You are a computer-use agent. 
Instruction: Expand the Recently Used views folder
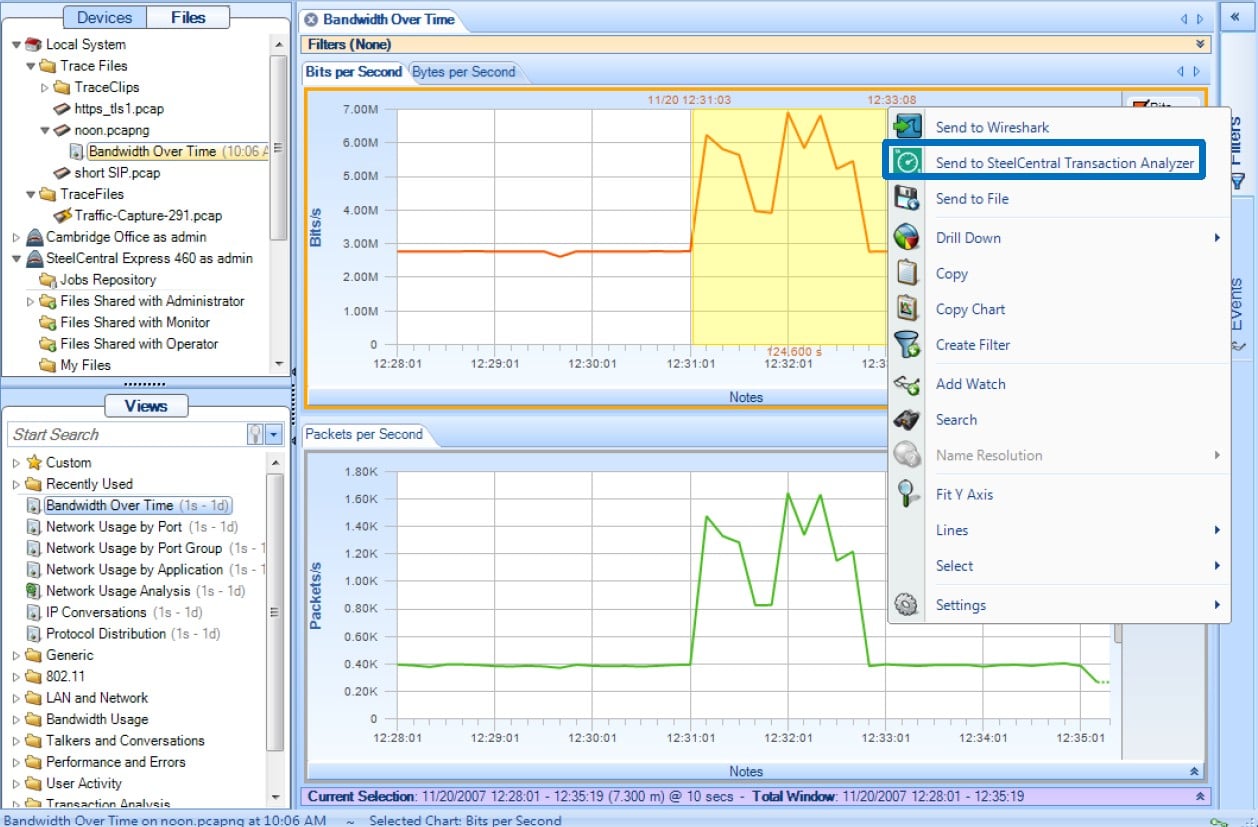coord(17,484)
